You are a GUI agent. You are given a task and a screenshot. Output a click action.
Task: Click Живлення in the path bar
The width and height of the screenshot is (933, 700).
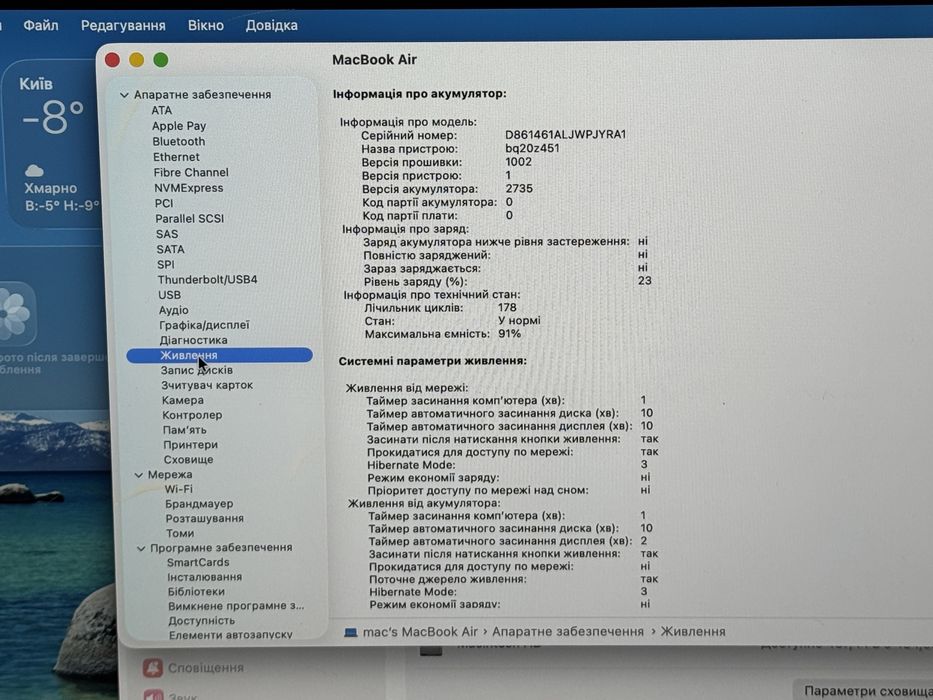(693, 632)
